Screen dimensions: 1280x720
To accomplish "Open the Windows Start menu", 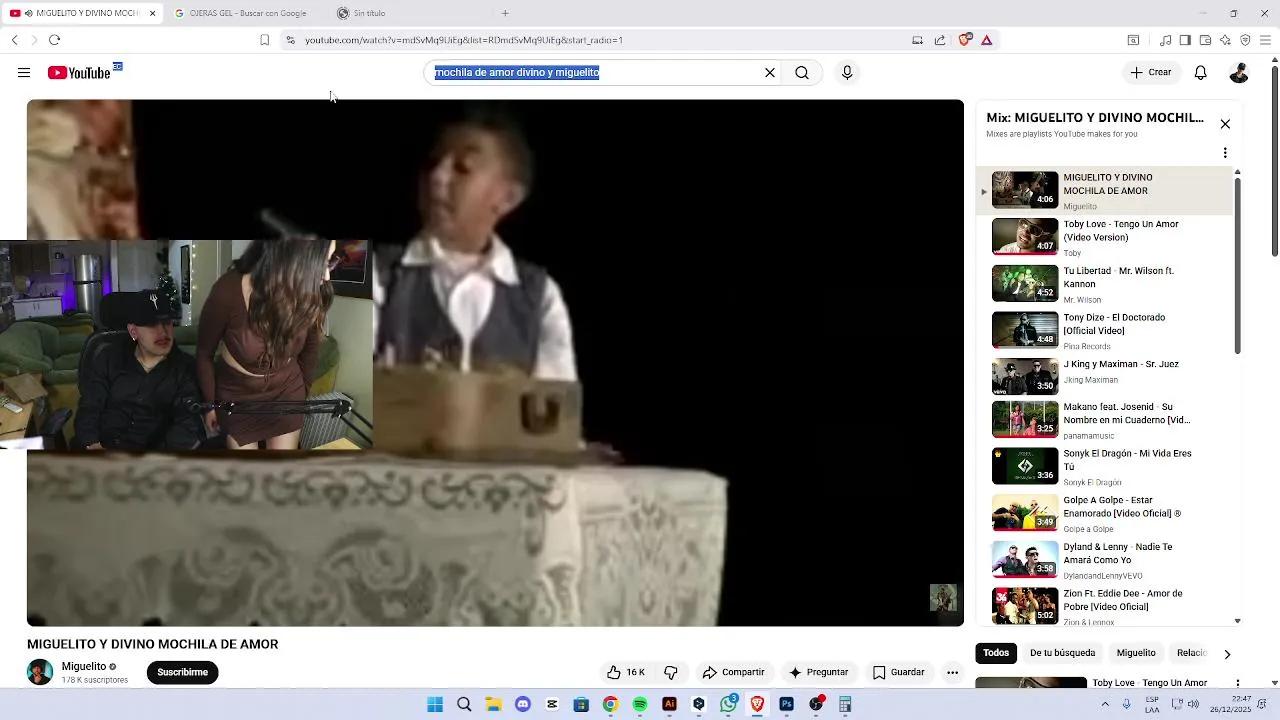I will tap(435, 704).
